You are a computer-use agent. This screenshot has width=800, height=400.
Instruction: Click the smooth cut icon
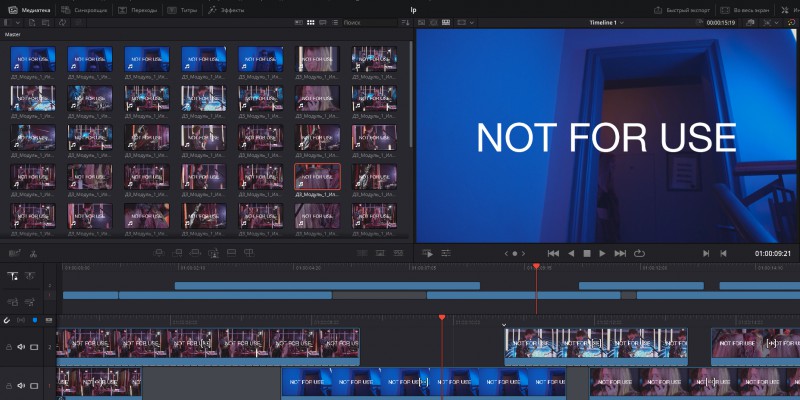click(x=398, y=253)
